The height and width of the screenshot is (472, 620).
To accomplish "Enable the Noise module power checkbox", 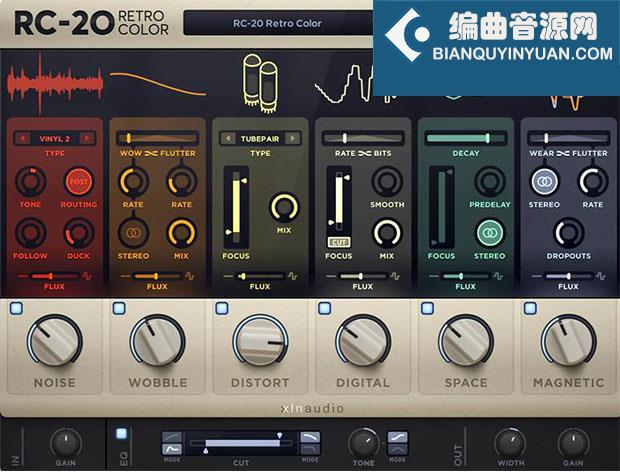I will click(x=16, y=308).
